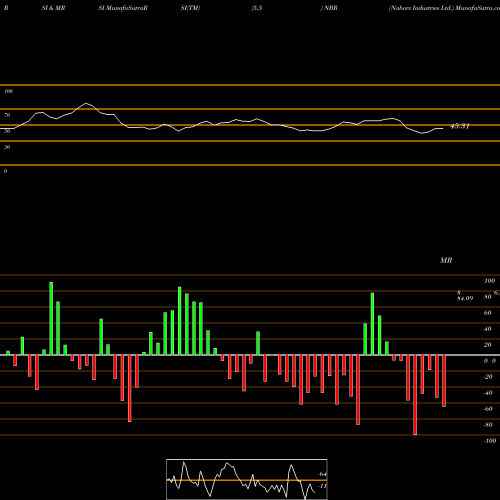Click the RSI axis label 100
Image resolution: width=500 pixels, height=500 pixels.
point(8,91)
